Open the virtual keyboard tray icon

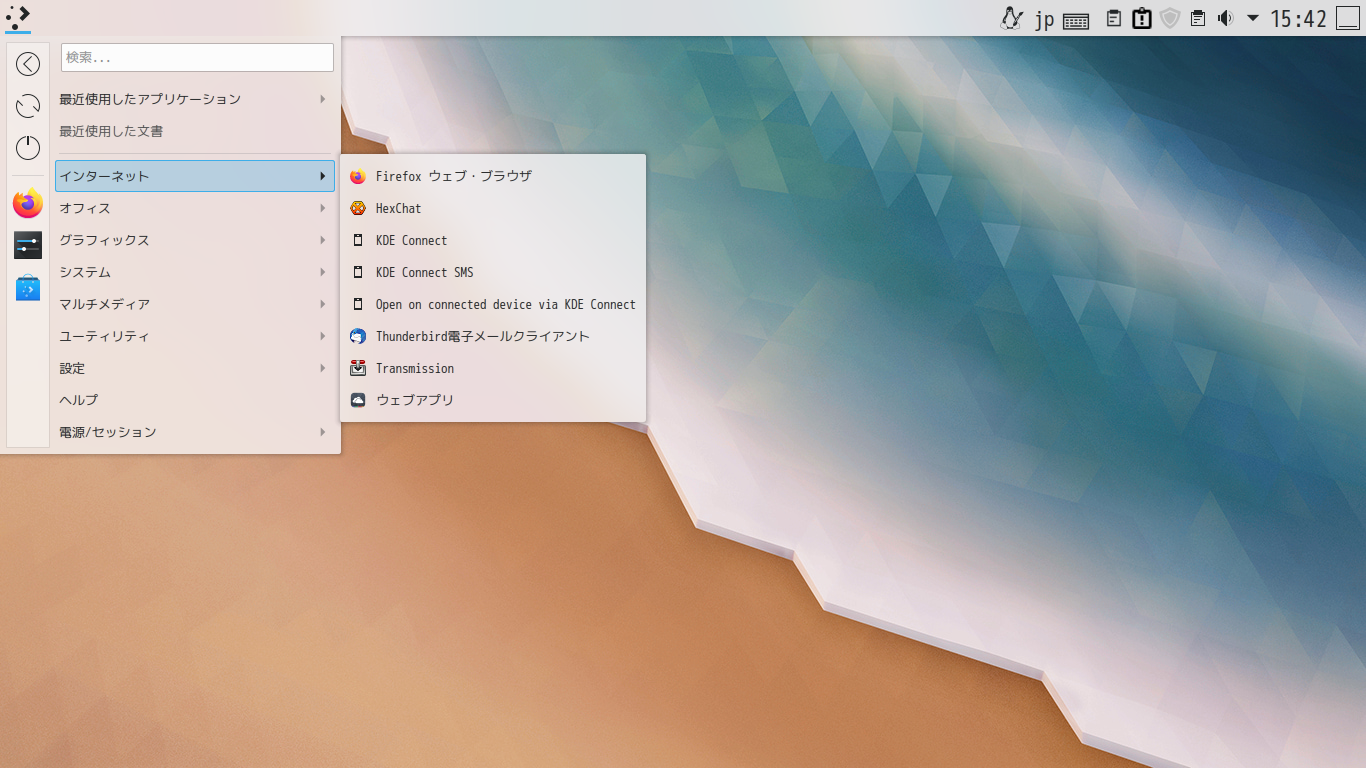click(1076, 20)
